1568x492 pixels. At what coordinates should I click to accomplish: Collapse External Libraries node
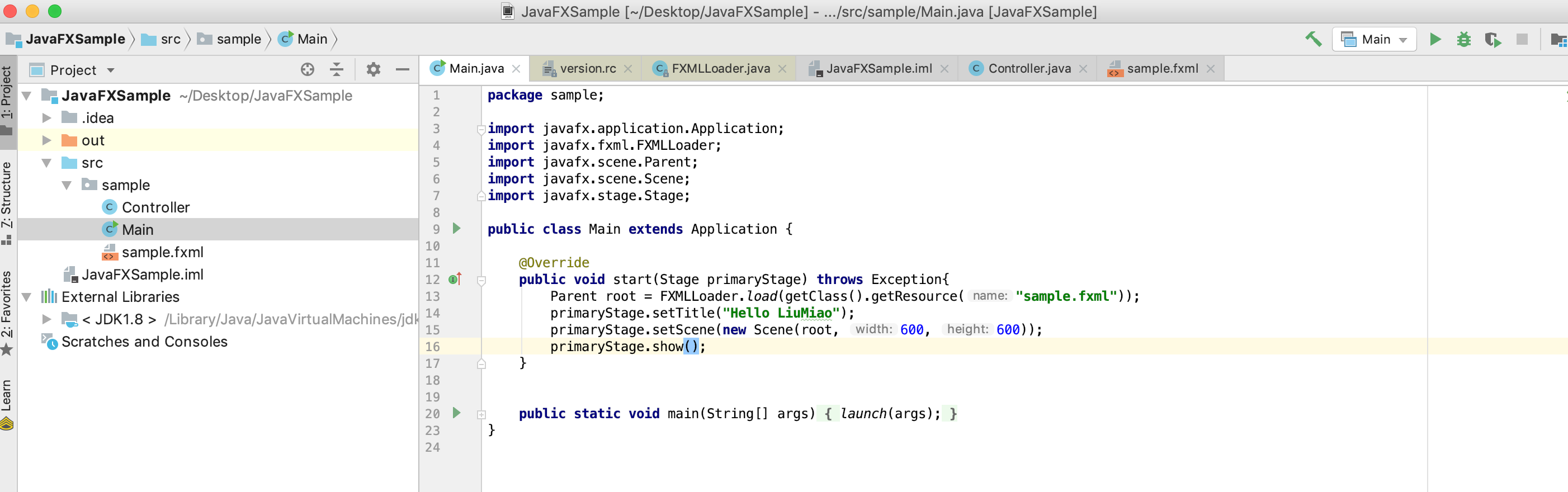click(27, 297)
